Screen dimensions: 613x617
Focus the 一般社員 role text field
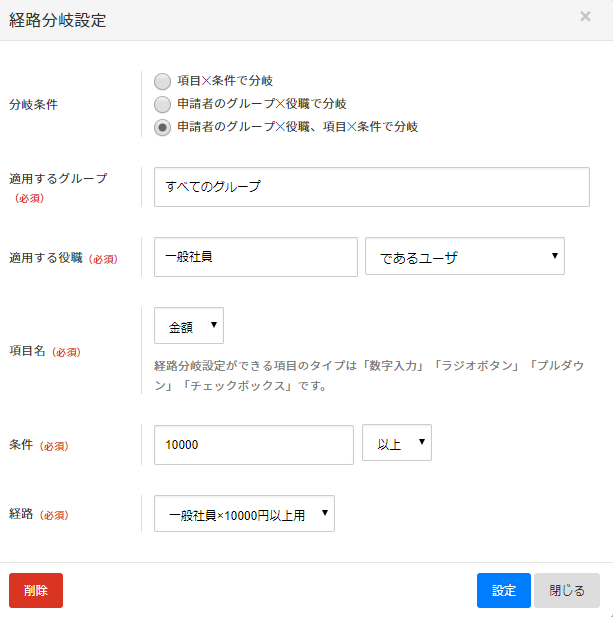click(255, 257)
